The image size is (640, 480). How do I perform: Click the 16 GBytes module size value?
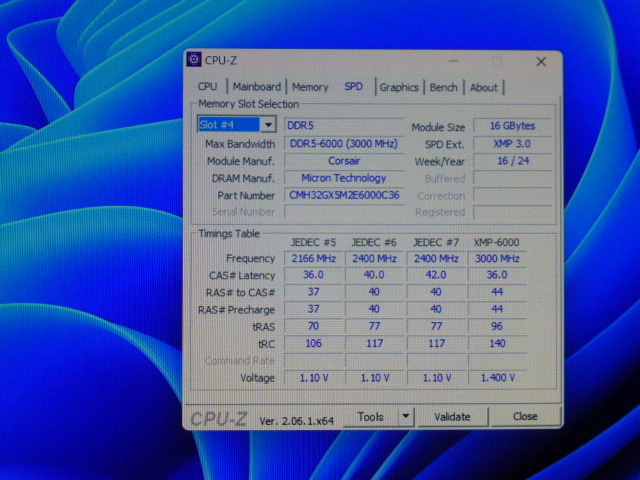click(x=513, y=126)
